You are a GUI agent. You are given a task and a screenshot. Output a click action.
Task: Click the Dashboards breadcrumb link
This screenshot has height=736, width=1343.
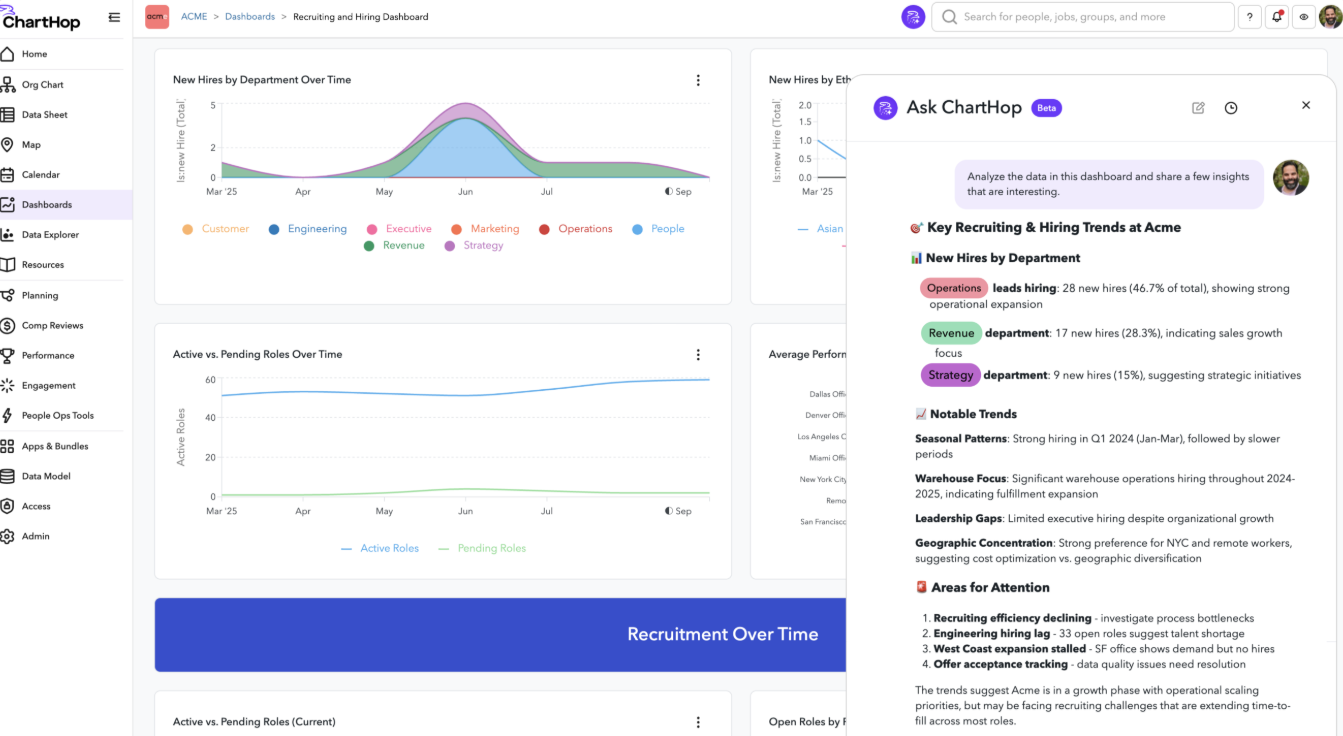point(249,16)
